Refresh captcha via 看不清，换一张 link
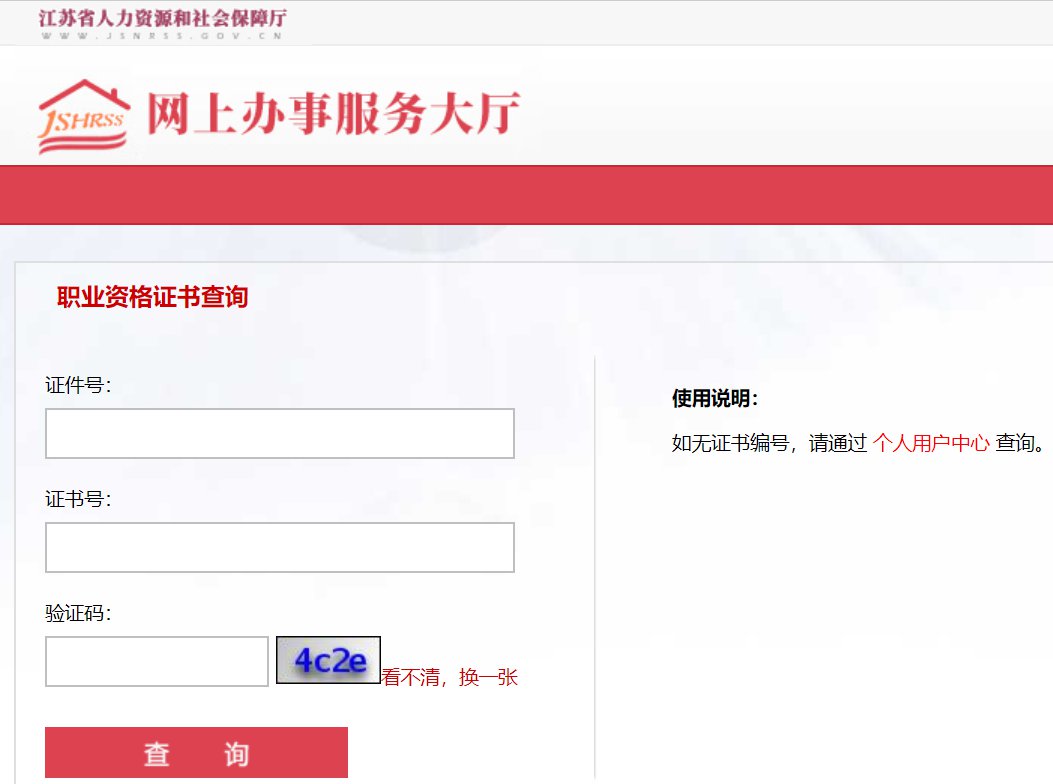 point(450,677)
